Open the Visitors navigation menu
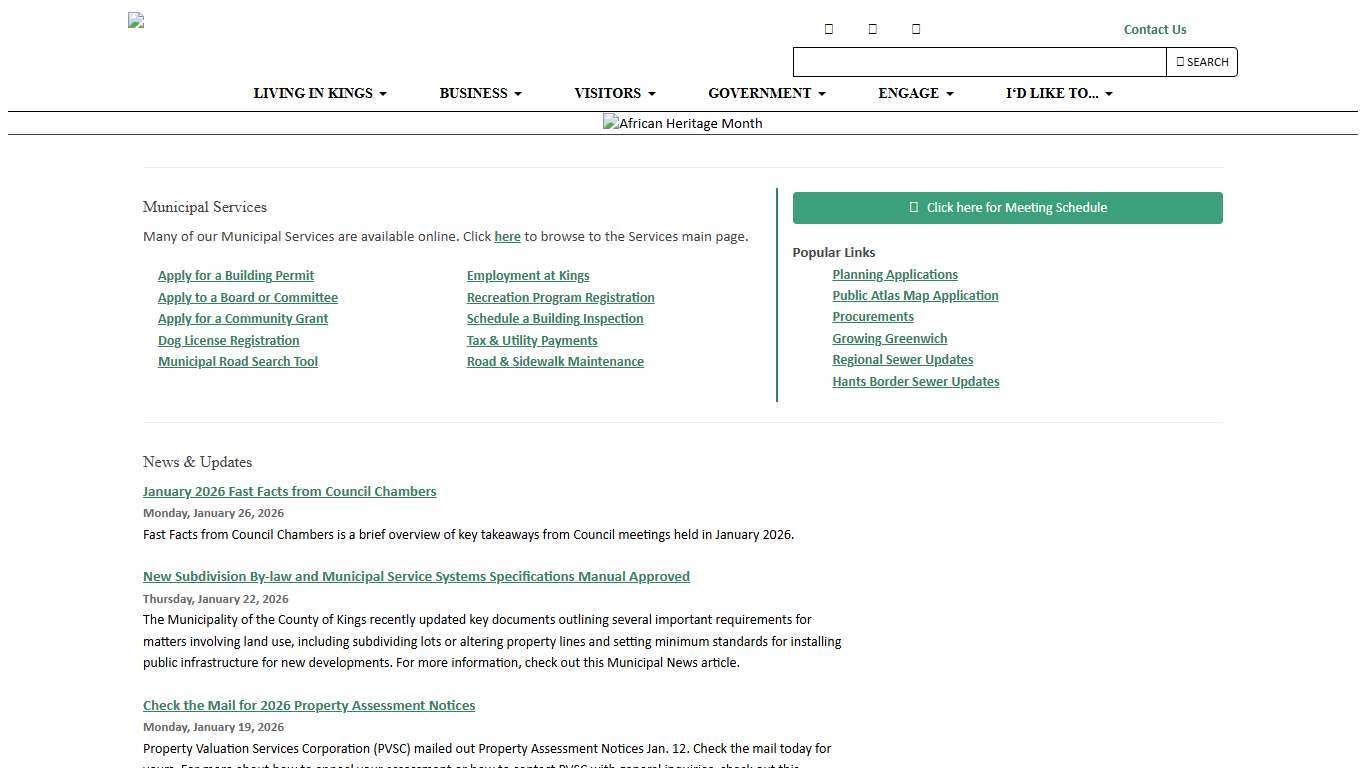Viewport: 1366px width, 768px height. [x=614, y=93]
